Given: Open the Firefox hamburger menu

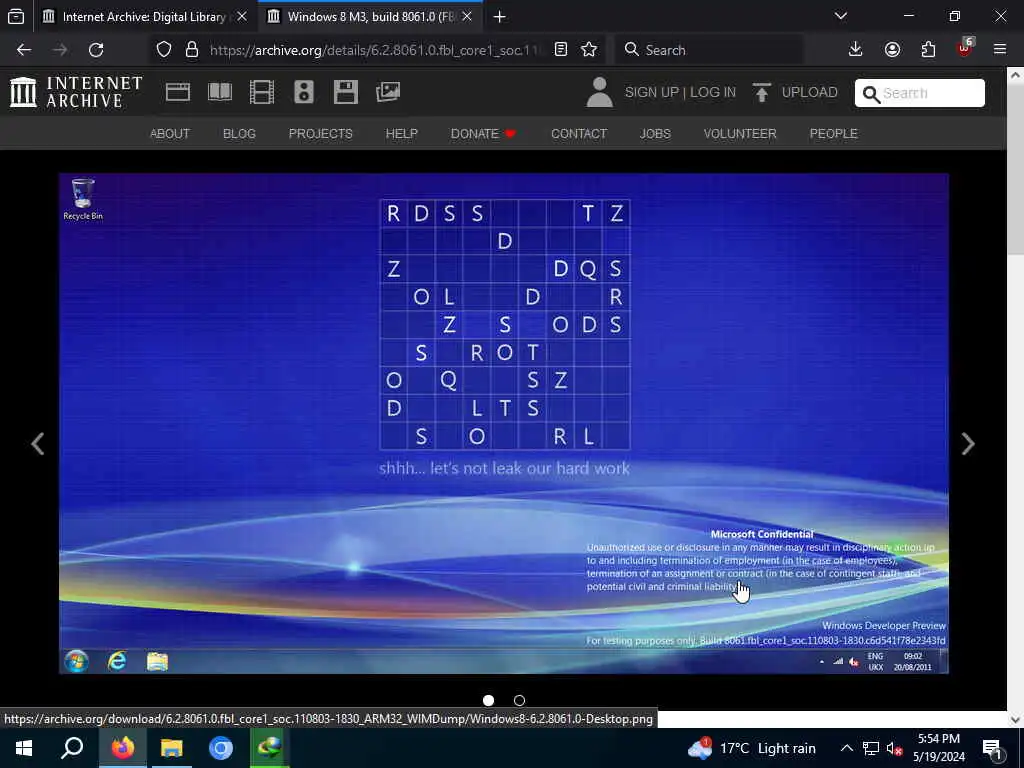Looking at the screenshot, I should coord(1000,50).
